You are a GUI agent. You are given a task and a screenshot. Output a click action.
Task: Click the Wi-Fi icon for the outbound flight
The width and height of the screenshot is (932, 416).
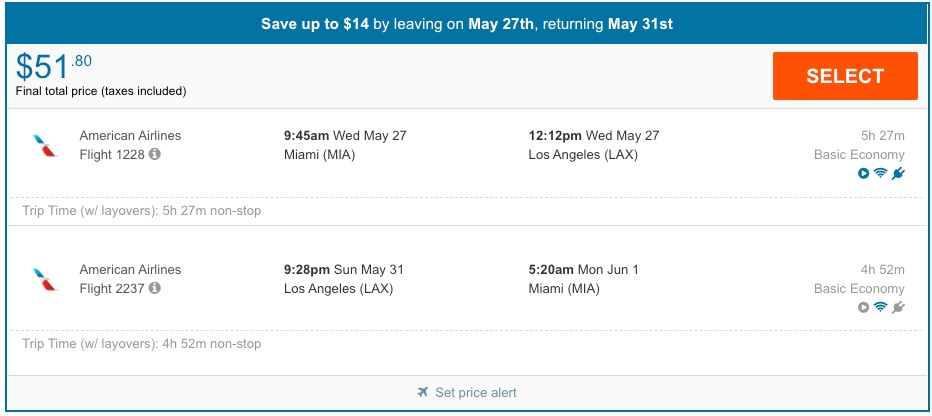[x=880, y=174]
